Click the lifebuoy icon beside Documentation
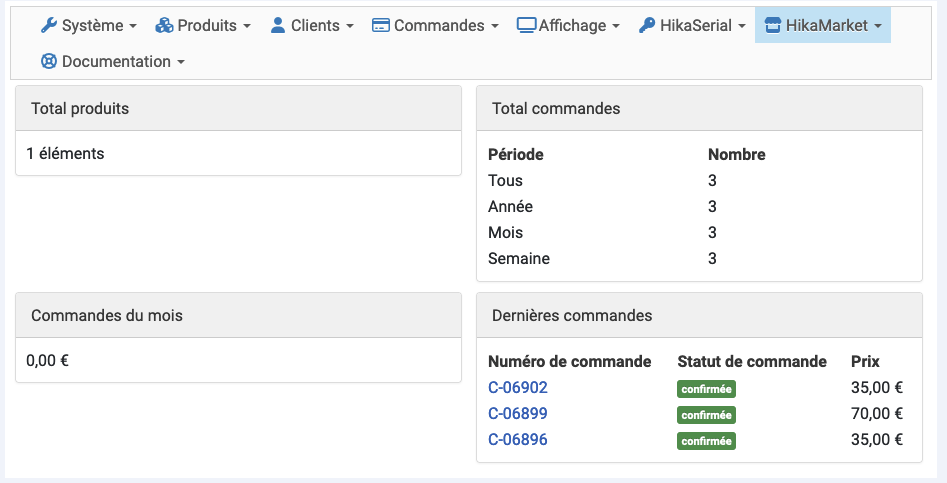This screenshot has width=947, height=483. coord(49,61)
